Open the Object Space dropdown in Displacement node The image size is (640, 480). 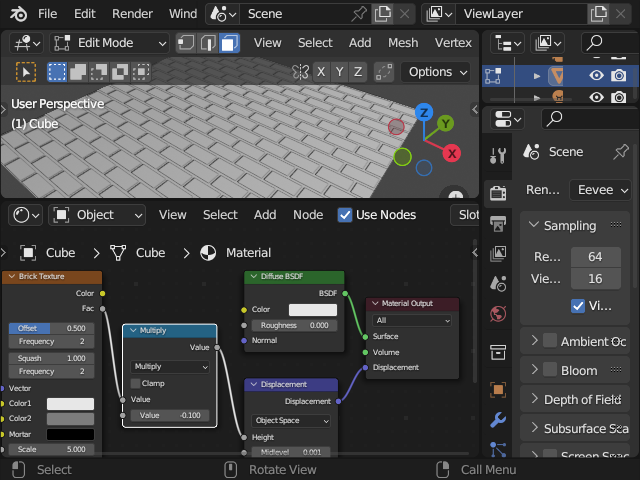[x=291, y=420]
